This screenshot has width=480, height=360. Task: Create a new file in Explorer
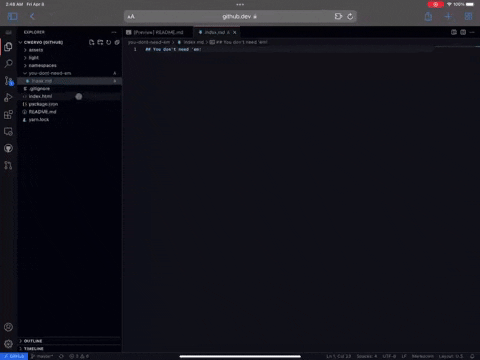click(x=92, y=42)
